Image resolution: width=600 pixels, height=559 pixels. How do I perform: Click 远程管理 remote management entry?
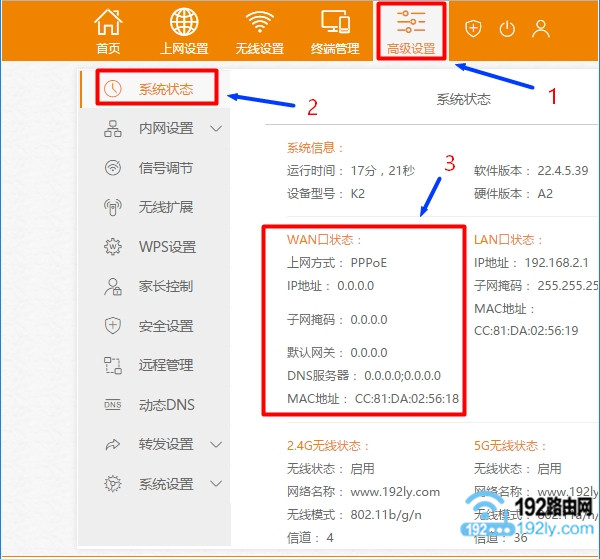tap(165, 366)
